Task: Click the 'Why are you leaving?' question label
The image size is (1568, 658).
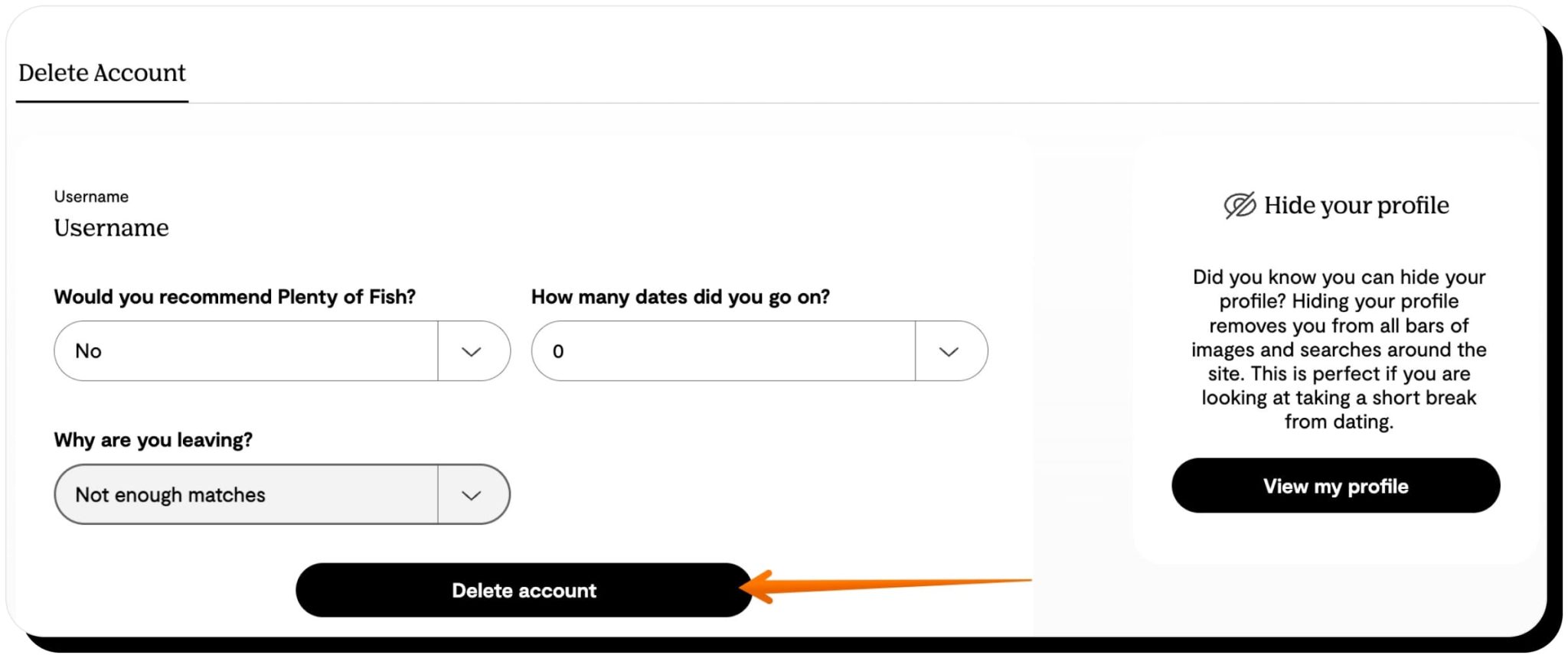Action: click(152, 440)
